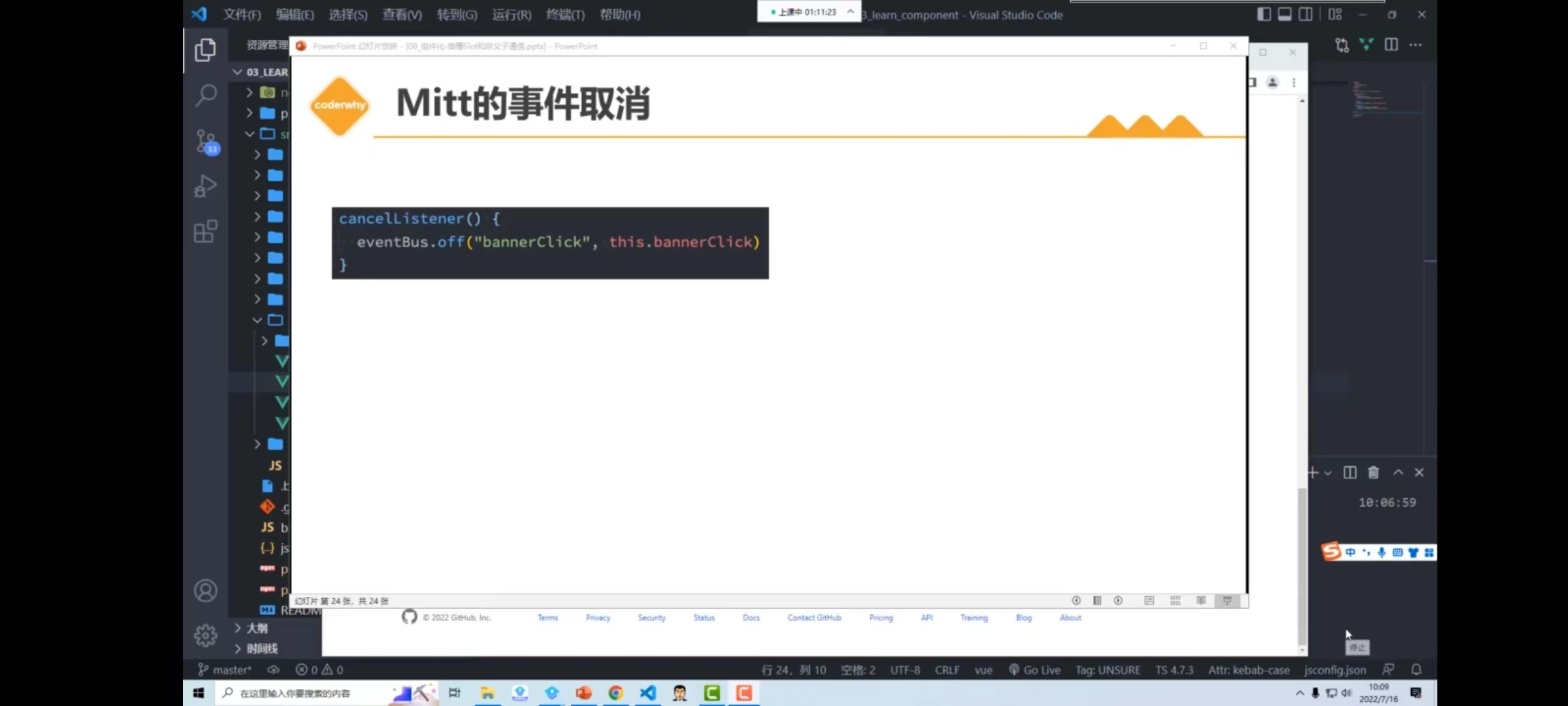Open Sogou IME soft keyboard
1568x706 pixels.
1397,552
